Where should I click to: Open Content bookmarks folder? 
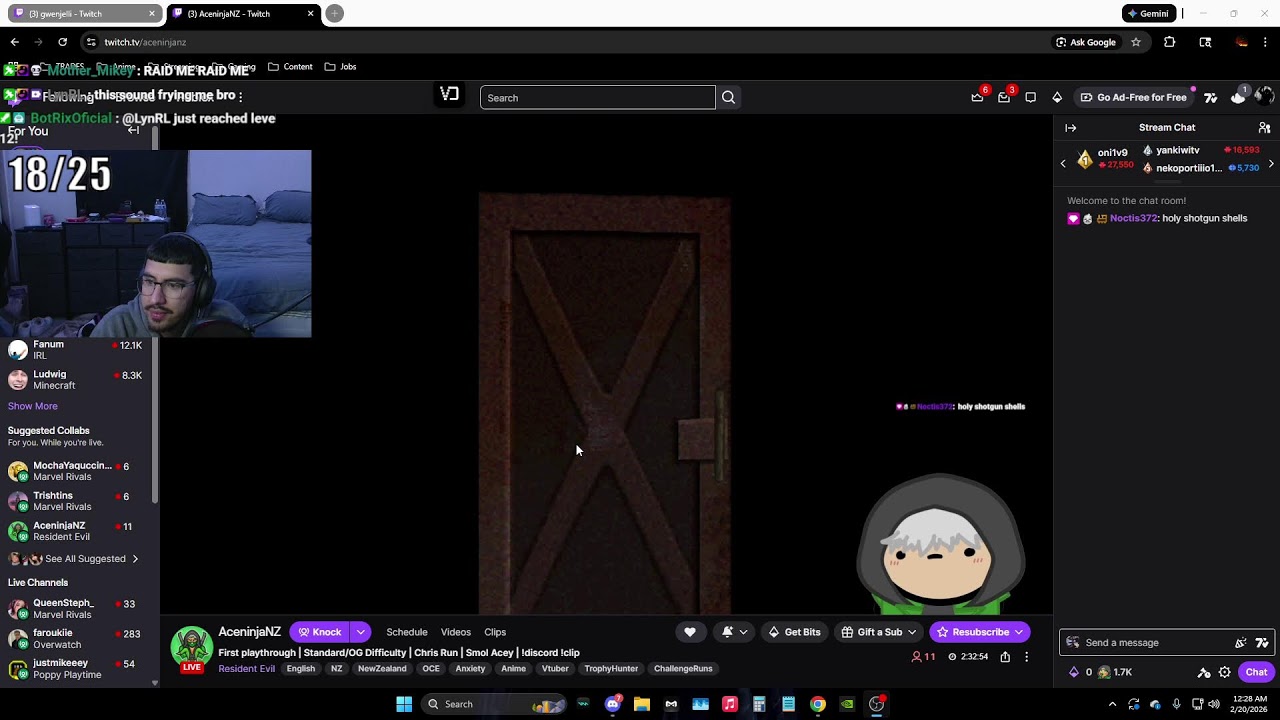pos(290,67)
